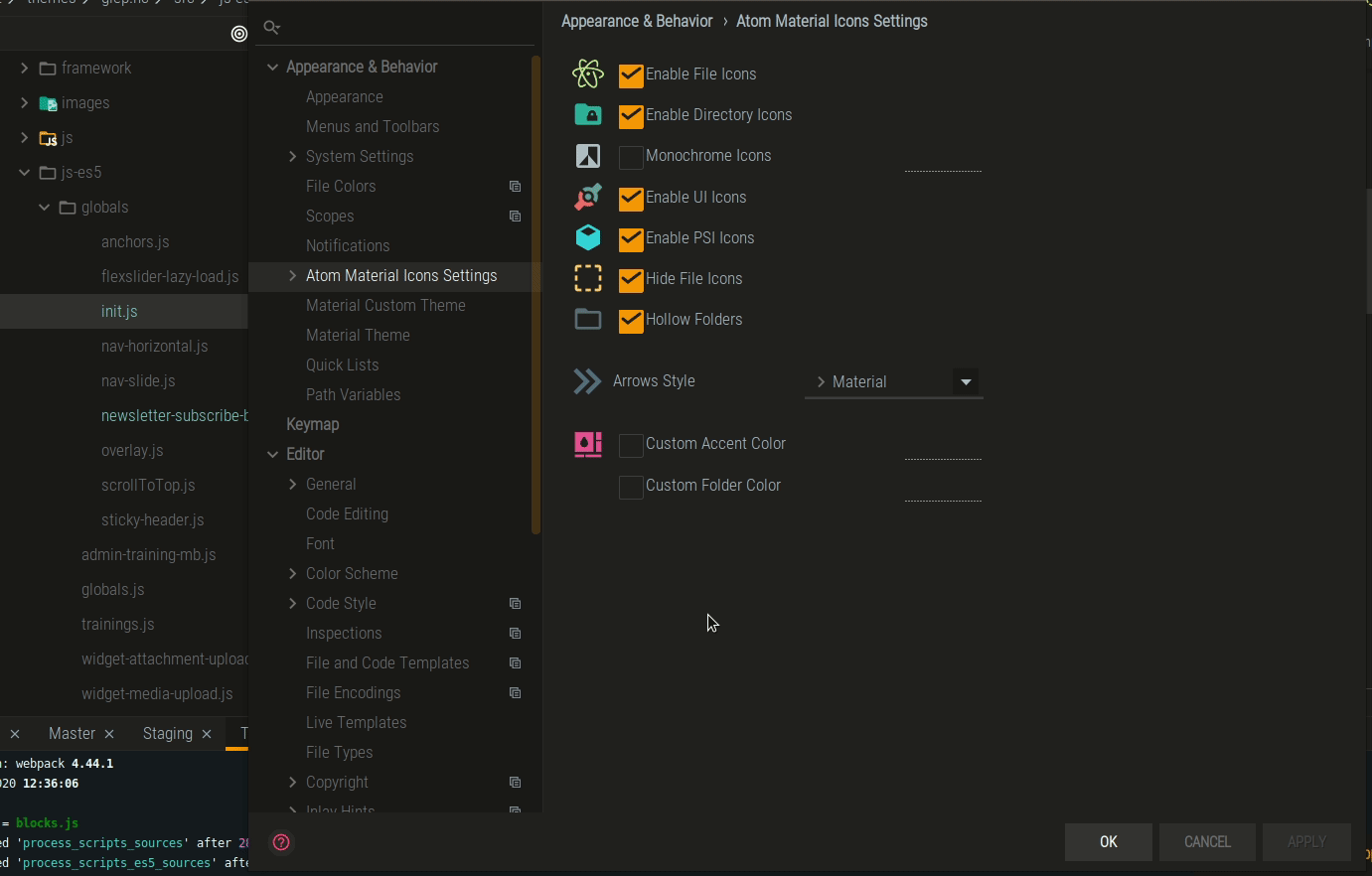Expand the framework folder in project tree
The height and width of the screenshot is (876, 1372).
pyautogui.click(x=25, y=68)
